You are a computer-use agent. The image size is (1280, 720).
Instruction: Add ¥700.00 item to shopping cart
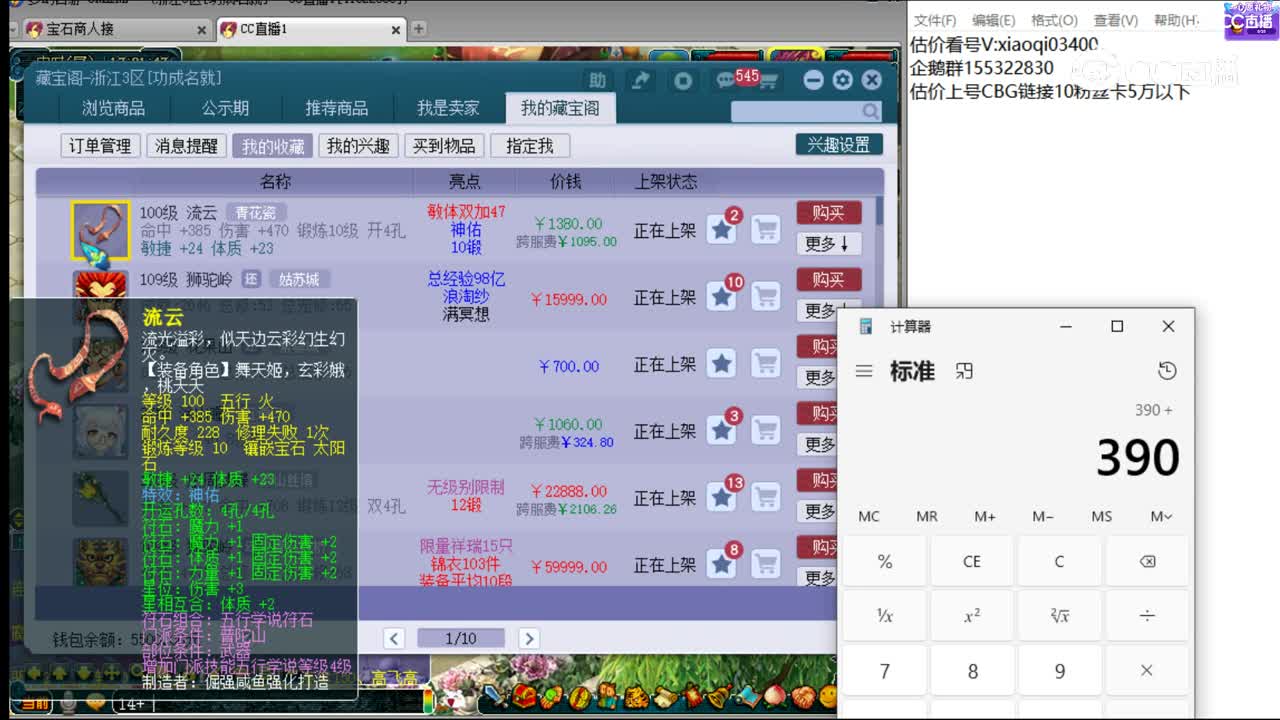click(766, 364)
